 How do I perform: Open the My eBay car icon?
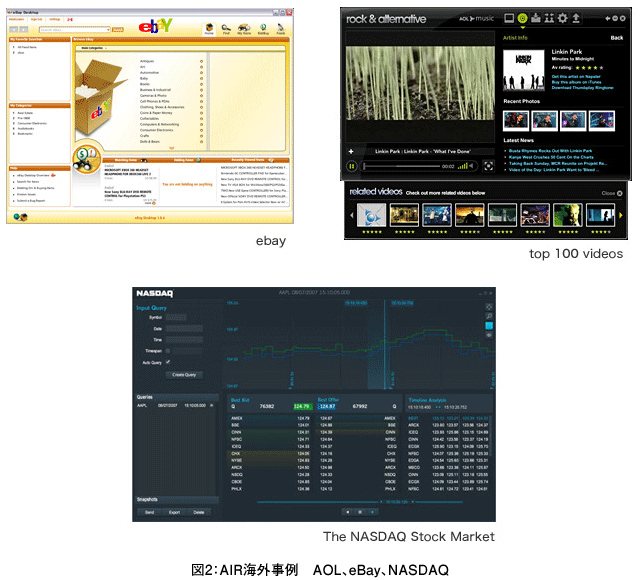[x=244, y=29]
